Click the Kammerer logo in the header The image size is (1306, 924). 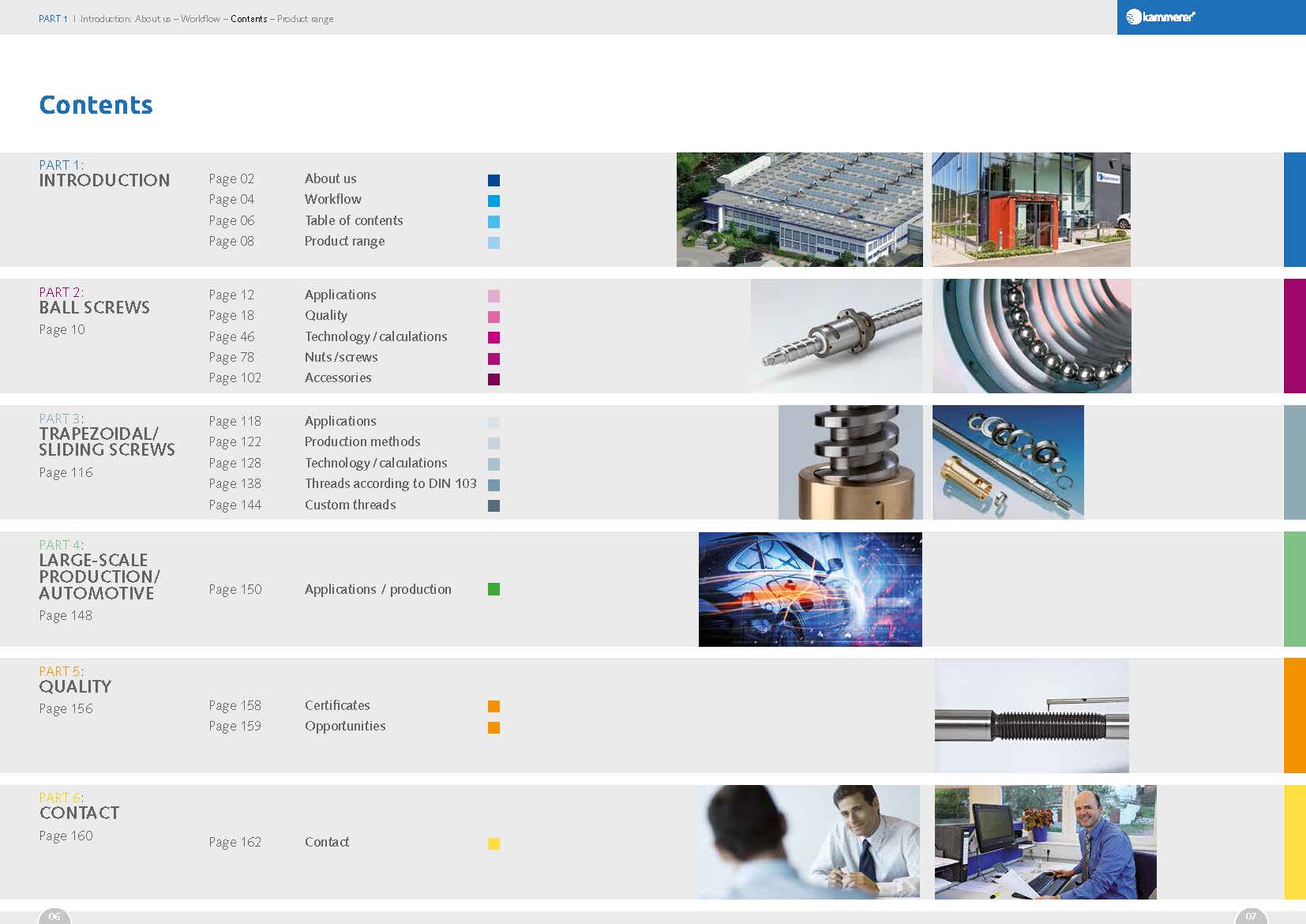(1160, 17)
